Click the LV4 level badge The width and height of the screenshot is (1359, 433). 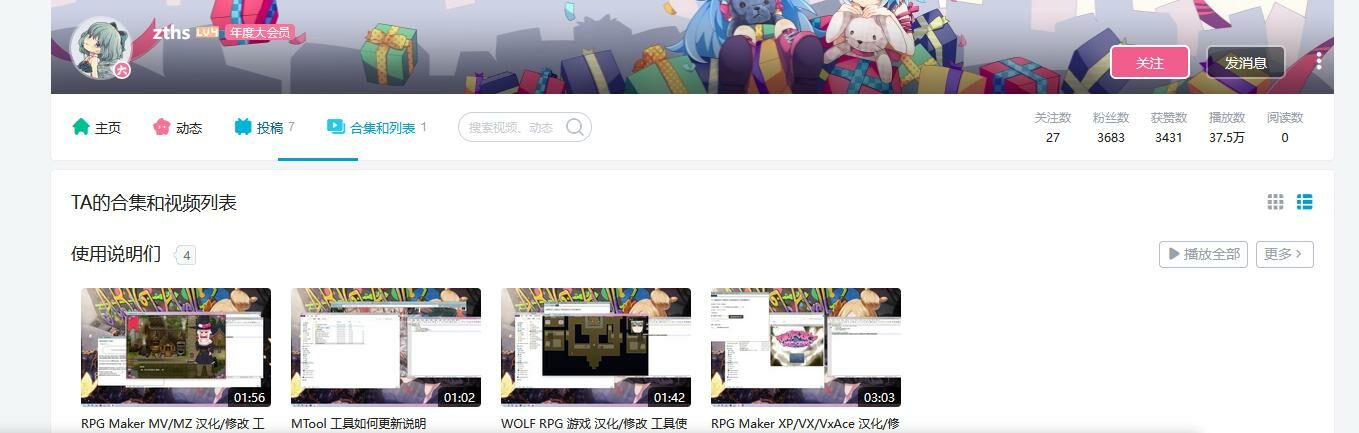click(207, 32)
